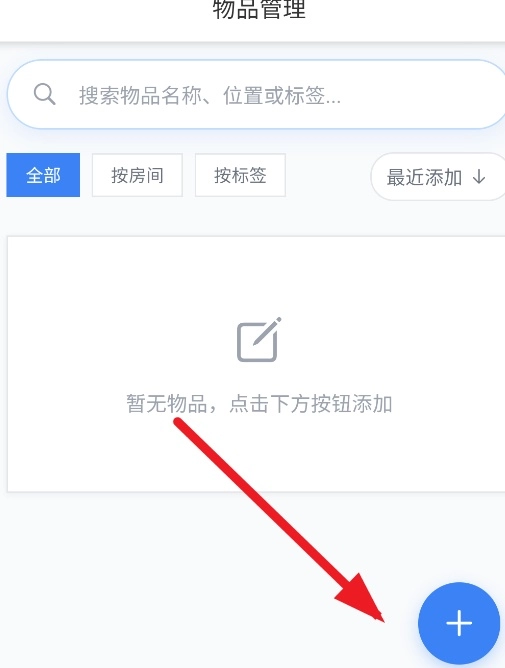Click the 物品管理 page title

pos(259,9)
